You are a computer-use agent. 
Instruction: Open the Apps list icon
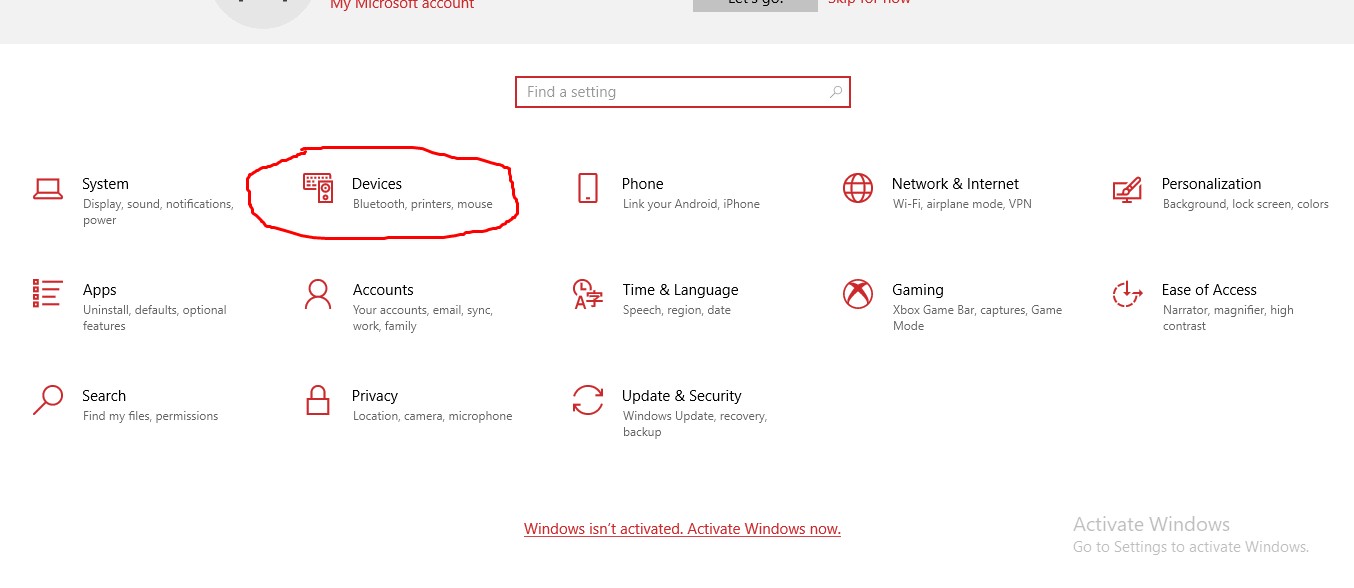tap(47, 294)
